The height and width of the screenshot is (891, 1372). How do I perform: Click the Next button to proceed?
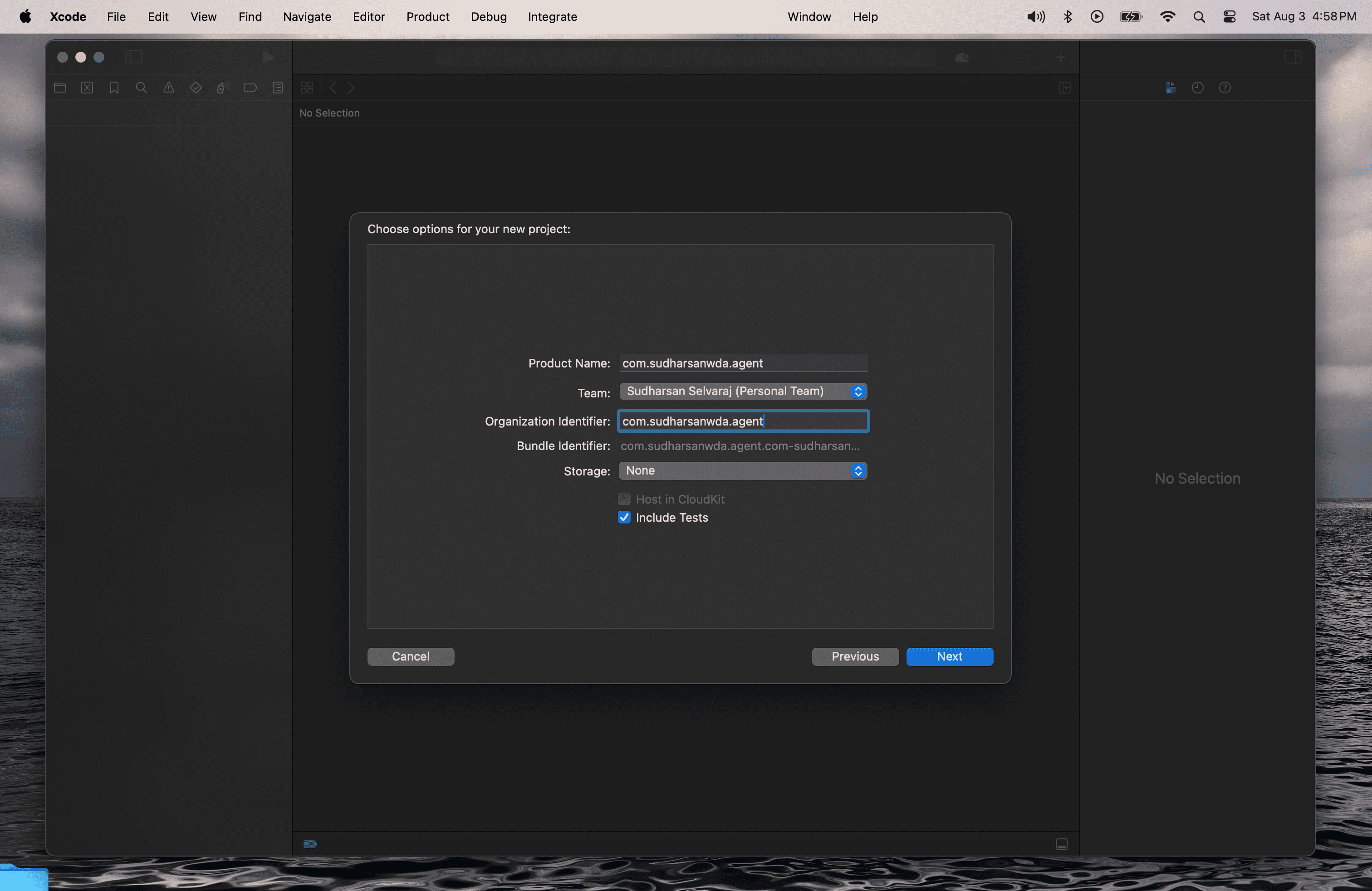click(949, 656)
